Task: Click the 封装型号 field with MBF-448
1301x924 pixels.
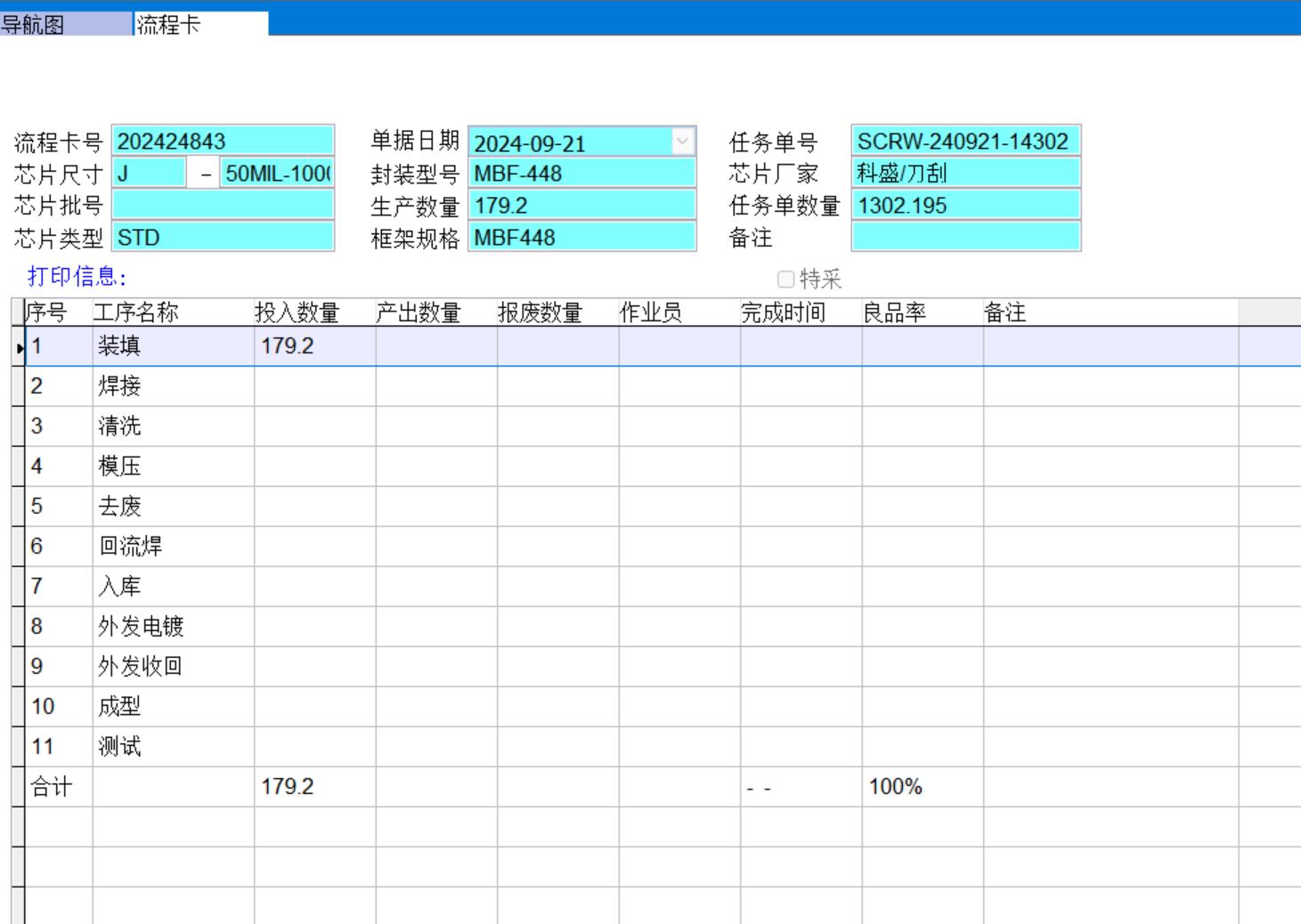Action: tap(581, 174)
